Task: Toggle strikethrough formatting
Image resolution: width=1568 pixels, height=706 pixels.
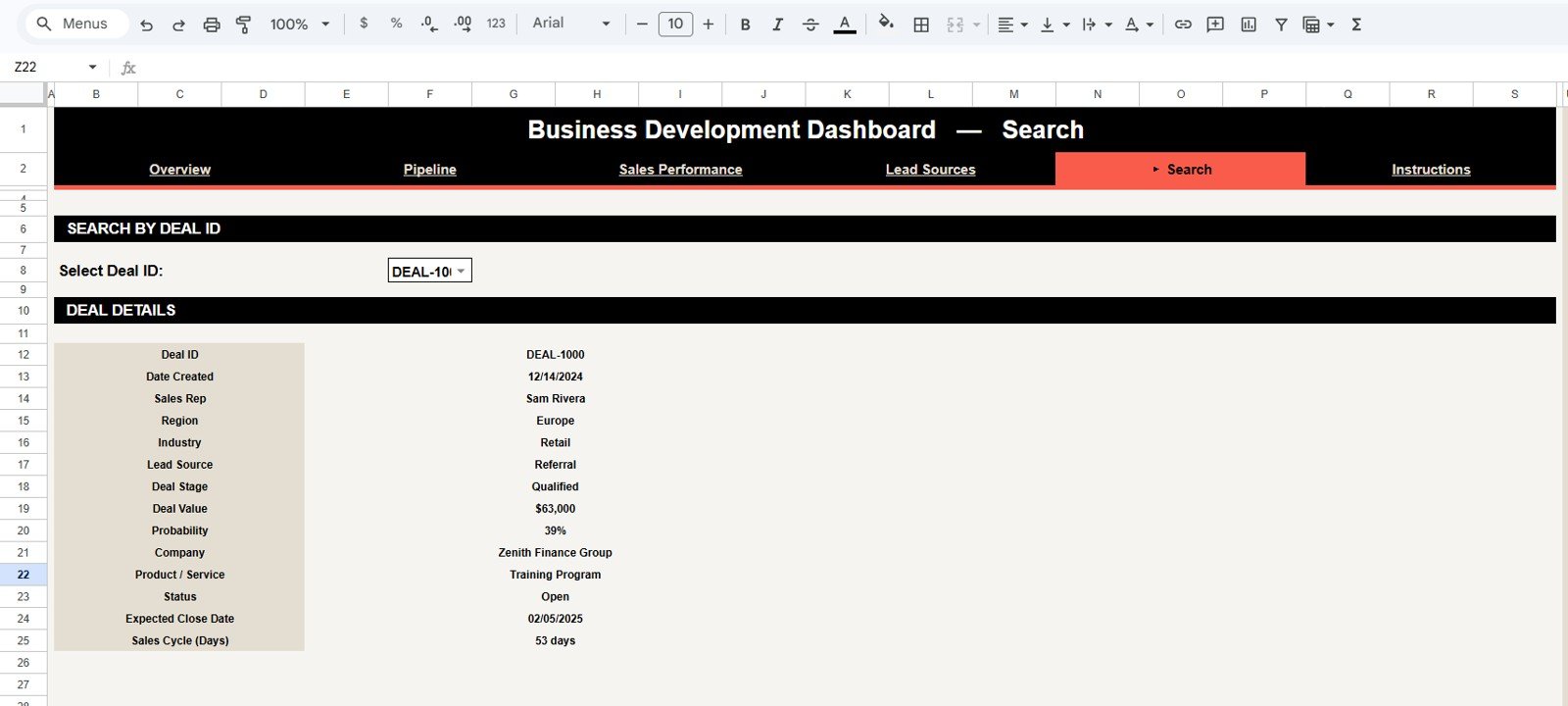Action: (810, 25)
